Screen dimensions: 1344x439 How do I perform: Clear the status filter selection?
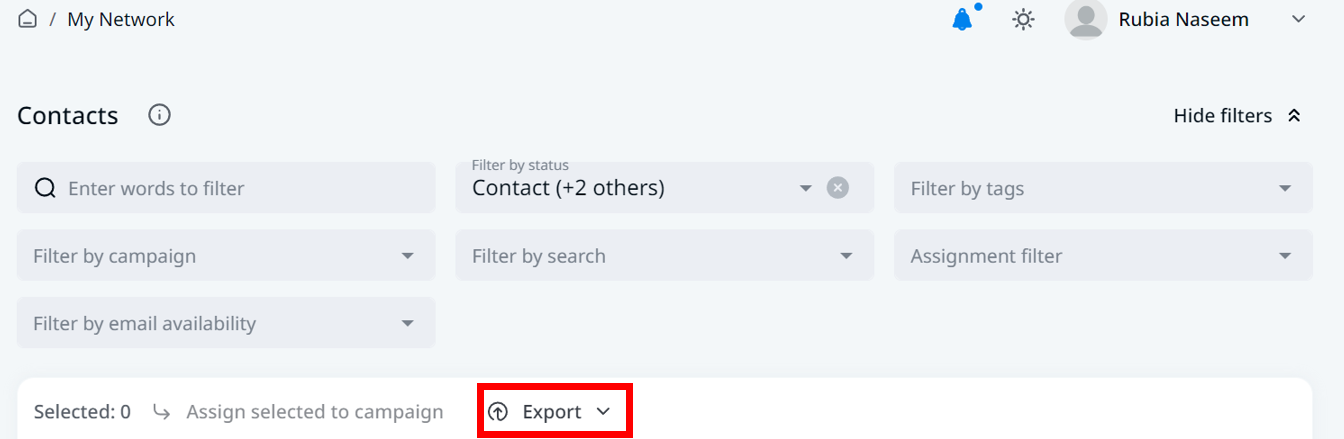838,188
